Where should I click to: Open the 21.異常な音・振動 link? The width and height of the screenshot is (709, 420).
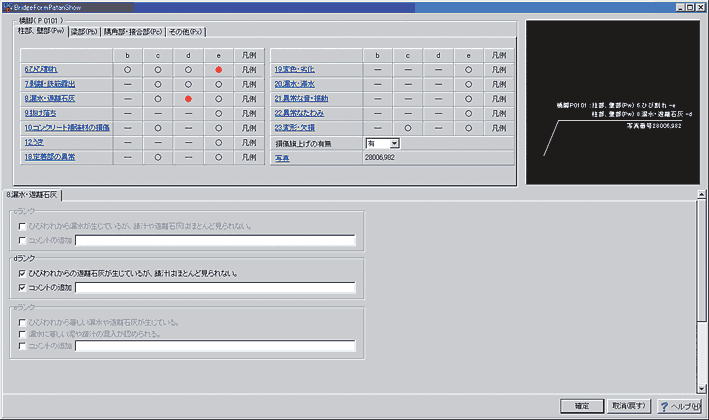click(301, 98)
